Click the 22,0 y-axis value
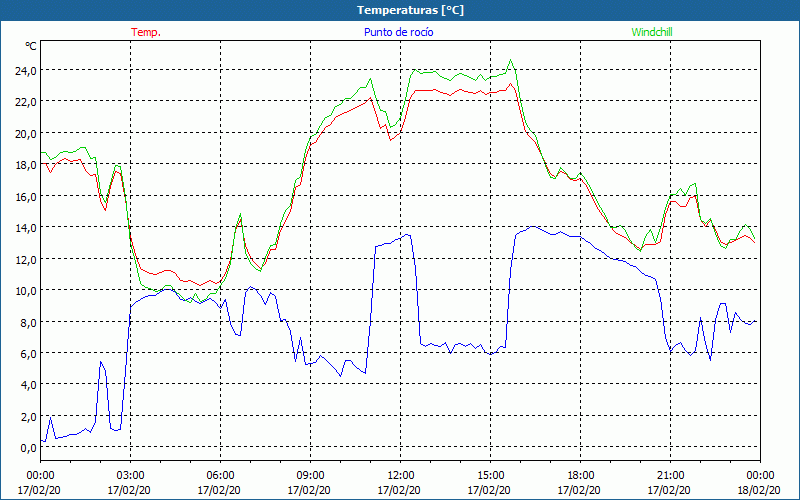800x500 pixels. (26, 102)
